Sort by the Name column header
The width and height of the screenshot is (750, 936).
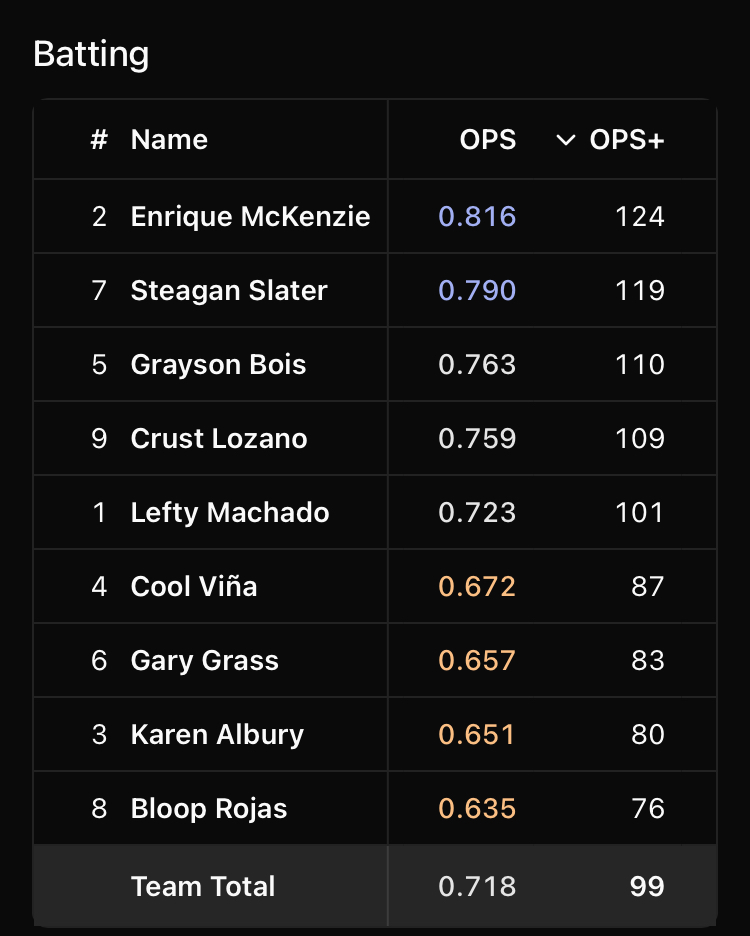(169, 140)
